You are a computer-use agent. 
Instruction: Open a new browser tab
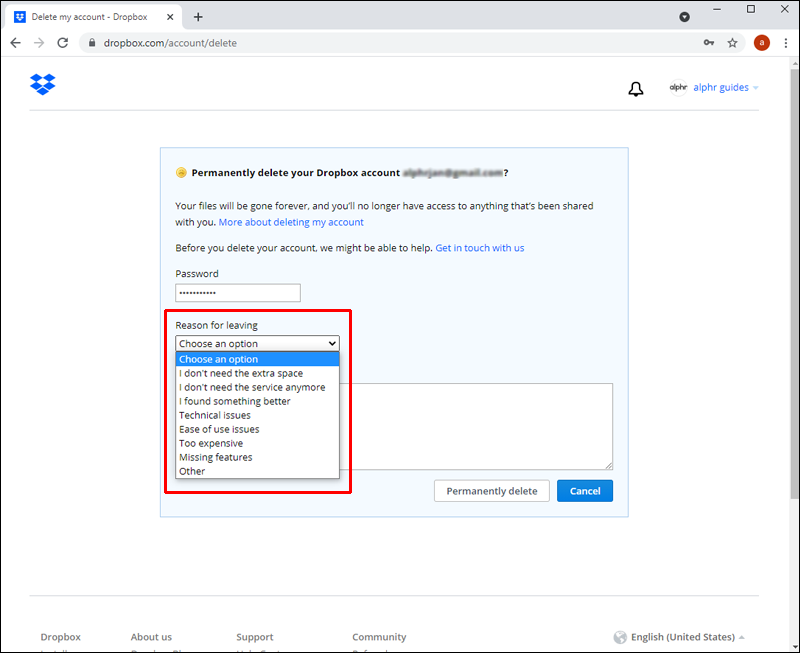198,16
